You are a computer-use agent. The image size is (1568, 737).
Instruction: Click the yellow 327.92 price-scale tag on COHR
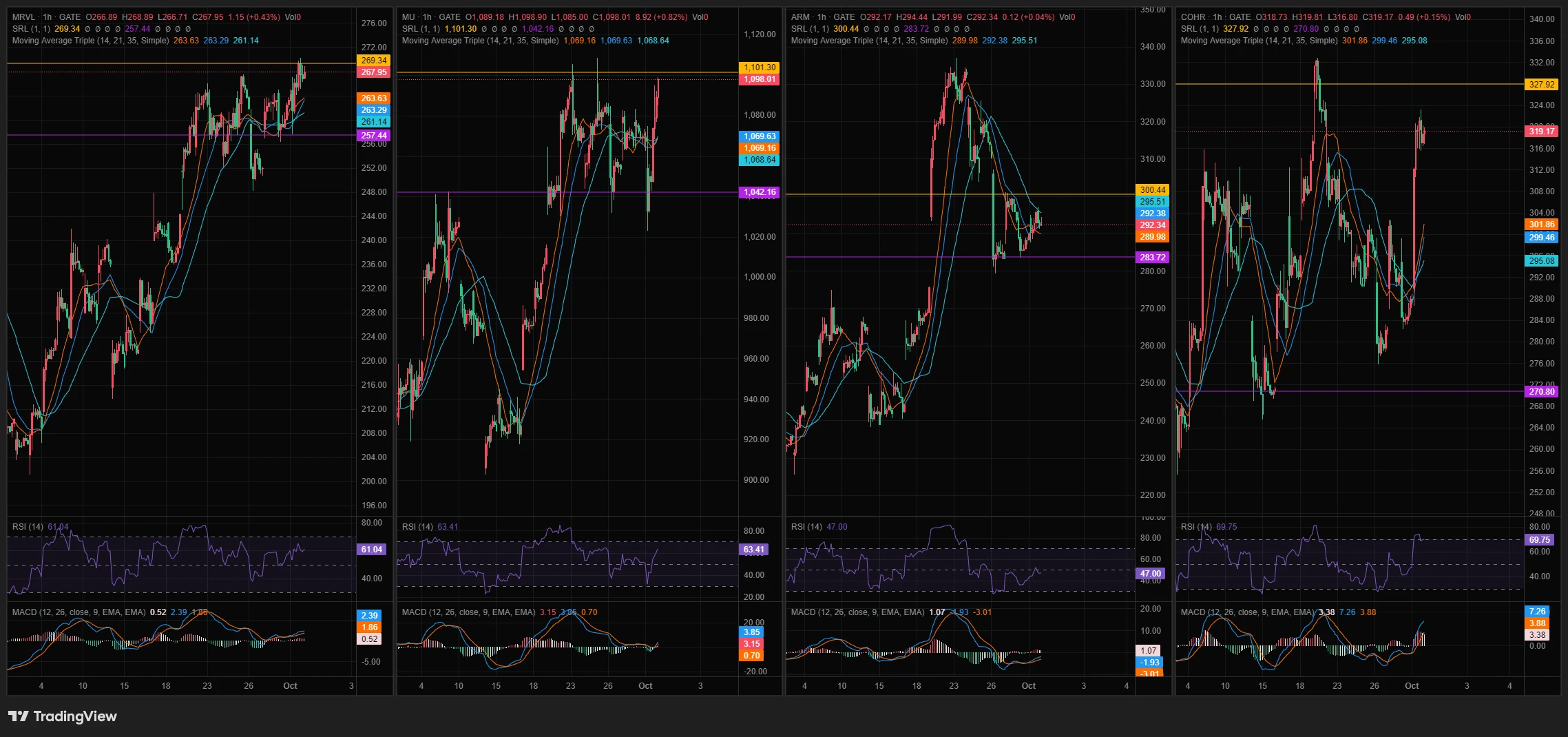pyautogui.click(x=1542, y=85)
